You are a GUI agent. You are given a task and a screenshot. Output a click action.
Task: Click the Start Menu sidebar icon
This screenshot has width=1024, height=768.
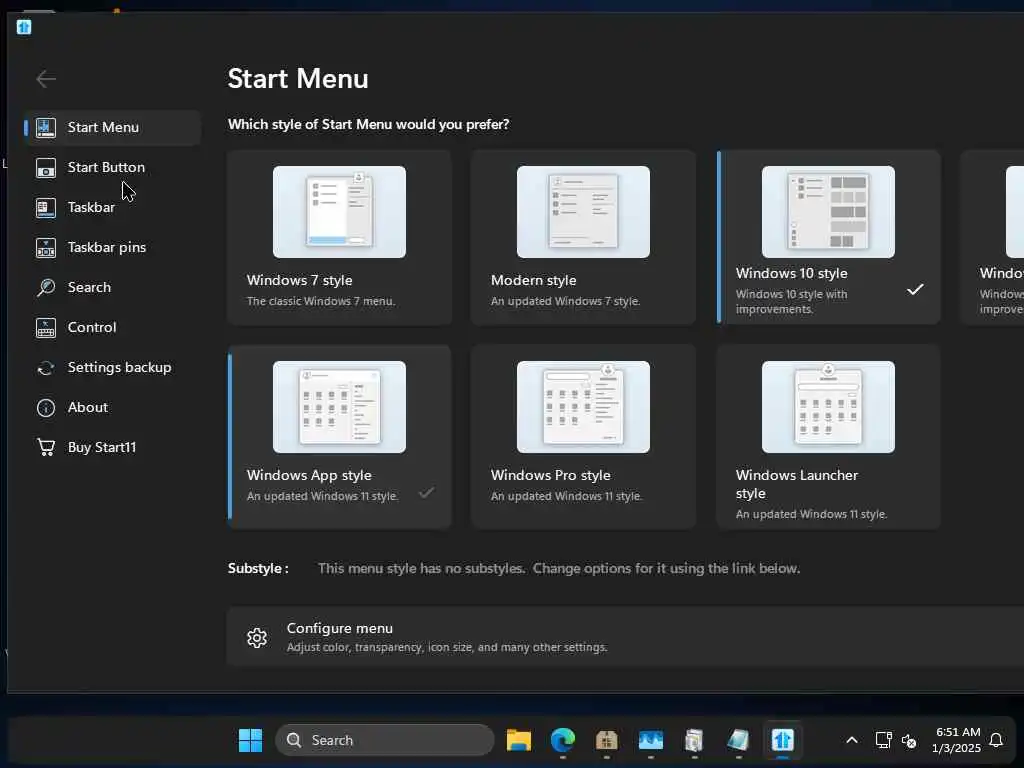tap(46, 128)
